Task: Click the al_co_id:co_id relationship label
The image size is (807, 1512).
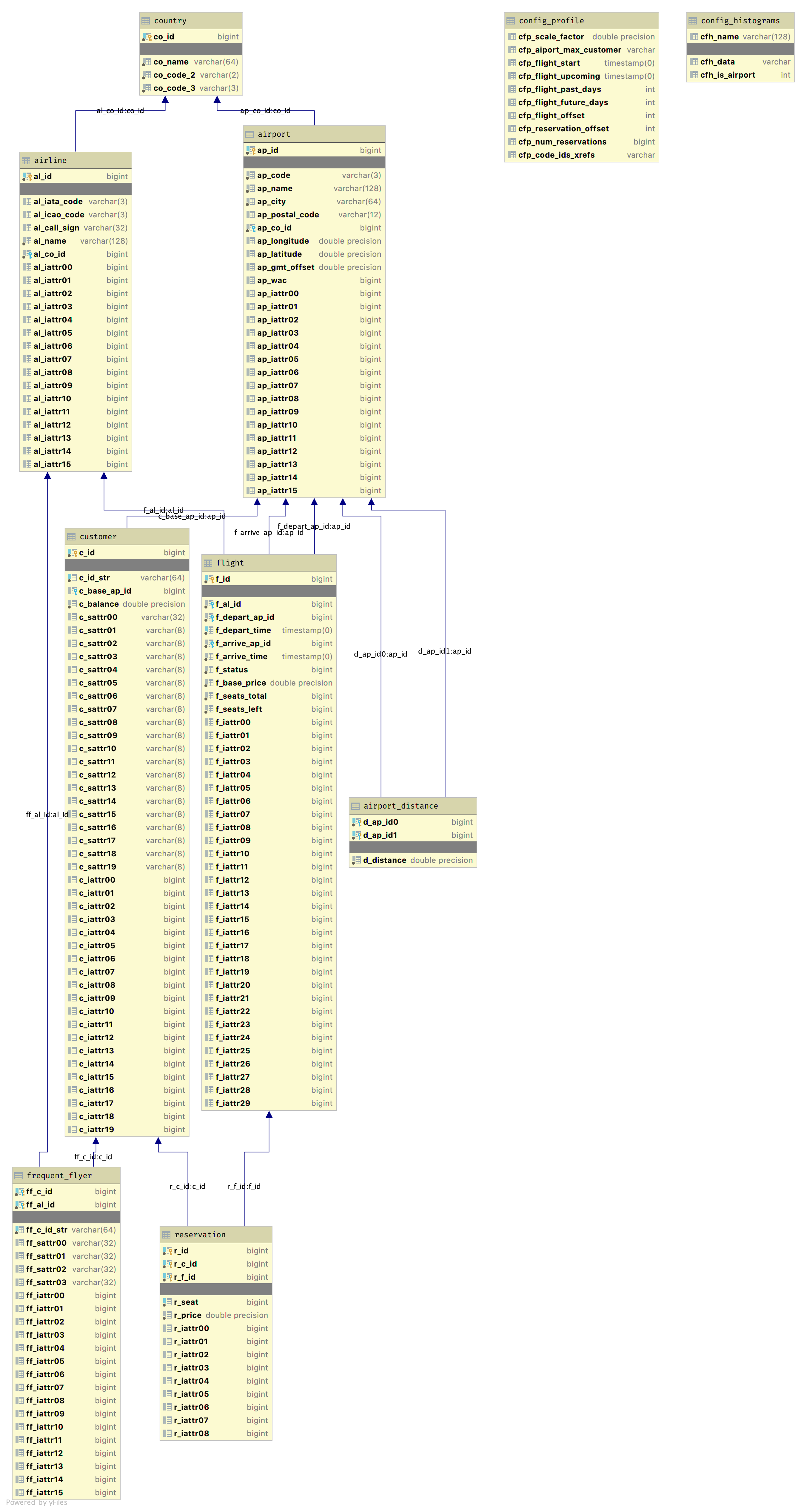Action: (x=120, y=110)
